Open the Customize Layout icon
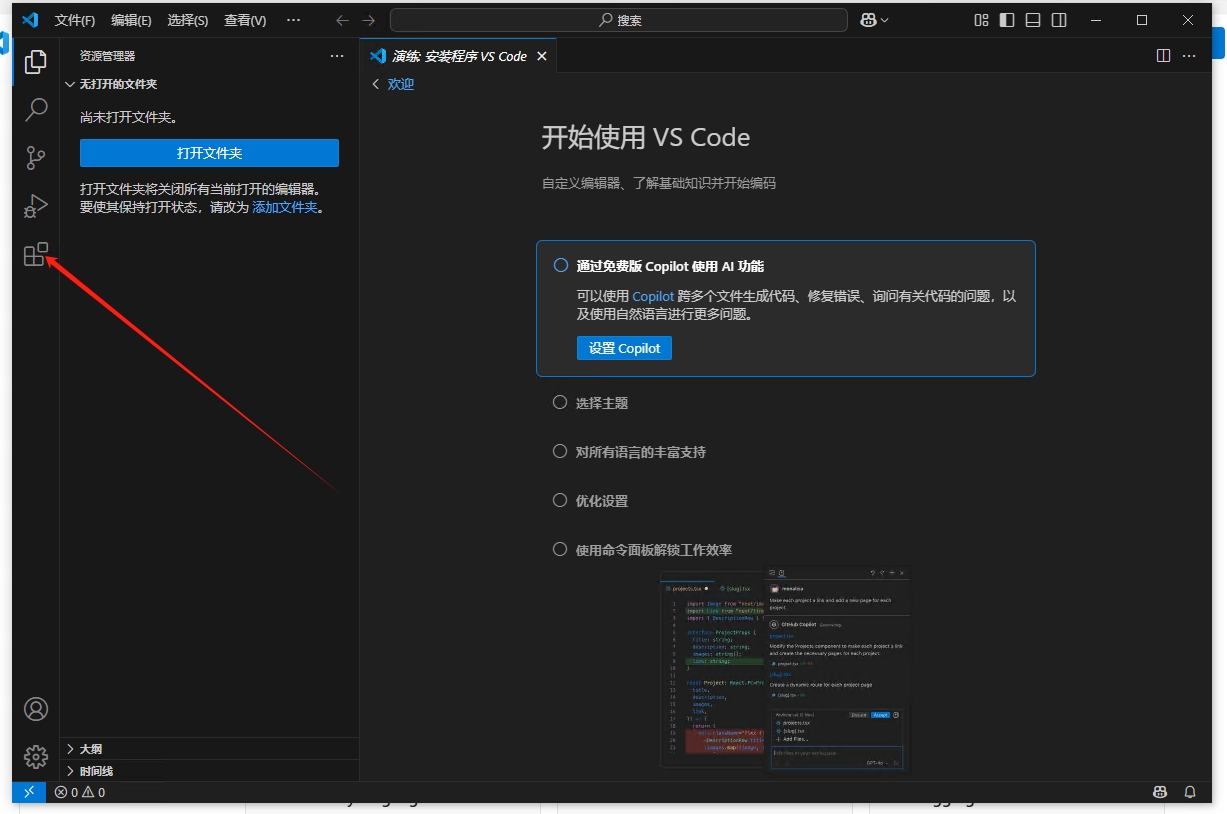 click(981, 20)
